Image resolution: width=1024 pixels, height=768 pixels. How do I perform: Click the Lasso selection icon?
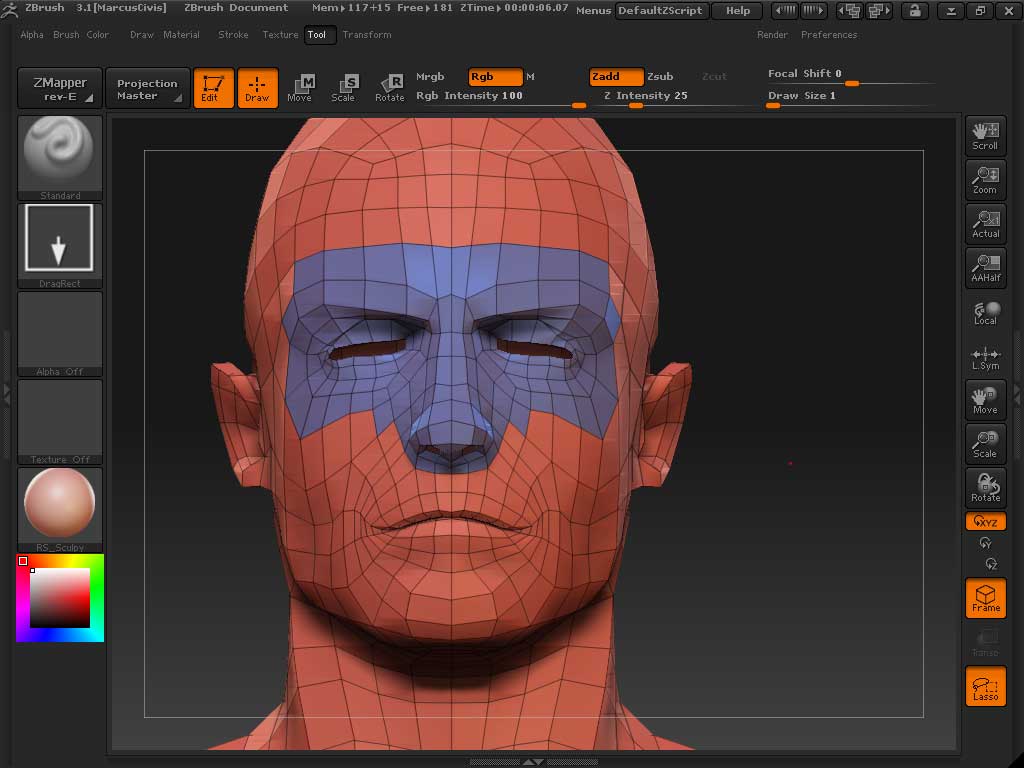tap(985, 686)
